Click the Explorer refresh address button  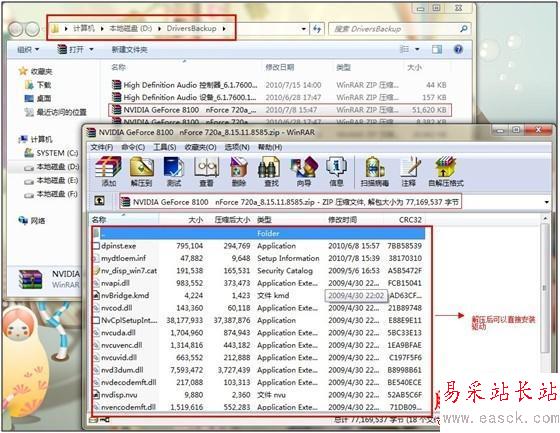[x=317, y=29]
